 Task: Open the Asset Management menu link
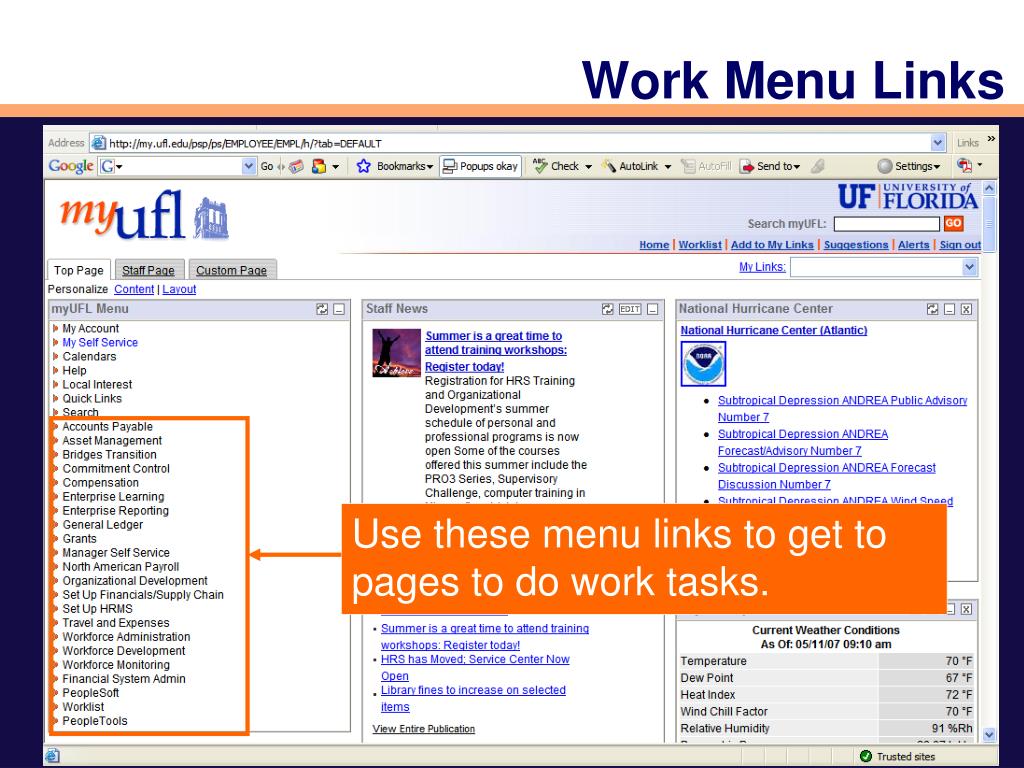pyautogui.click(x=112, y=441)
